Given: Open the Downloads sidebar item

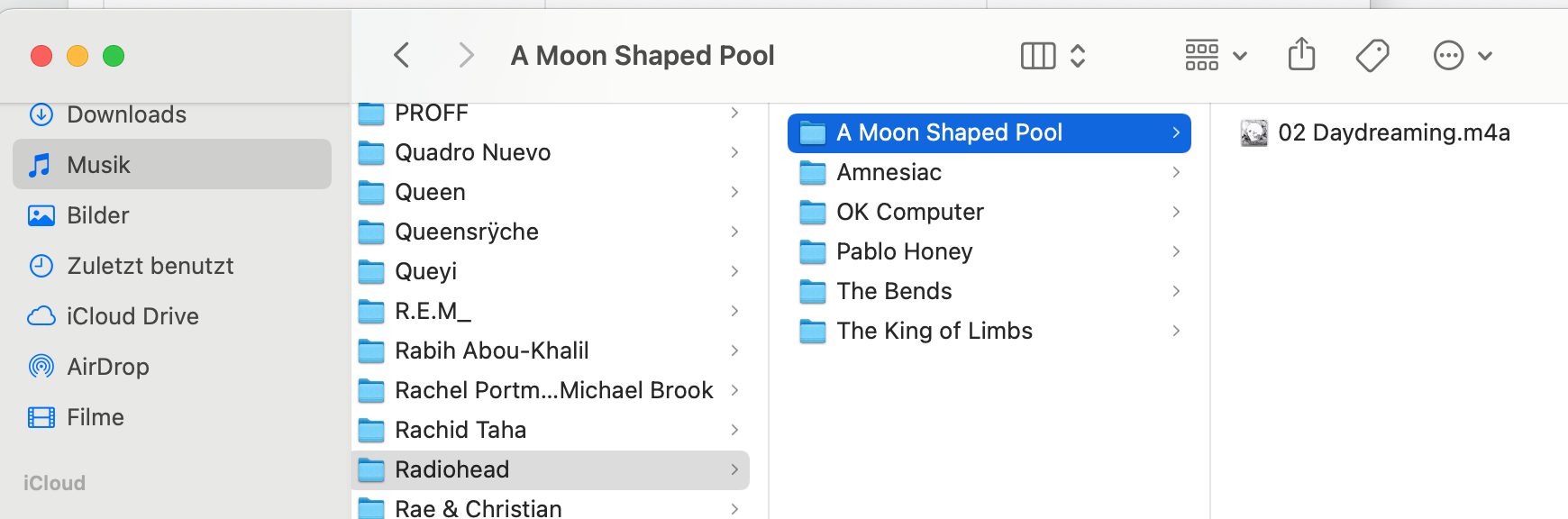Looking at the screenshot, I should pos(126,114).
